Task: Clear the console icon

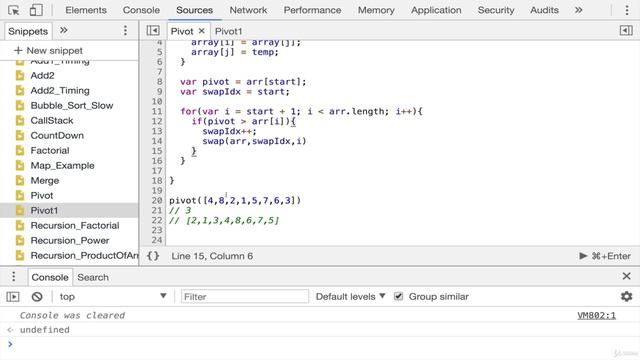Action: (37, 297)
